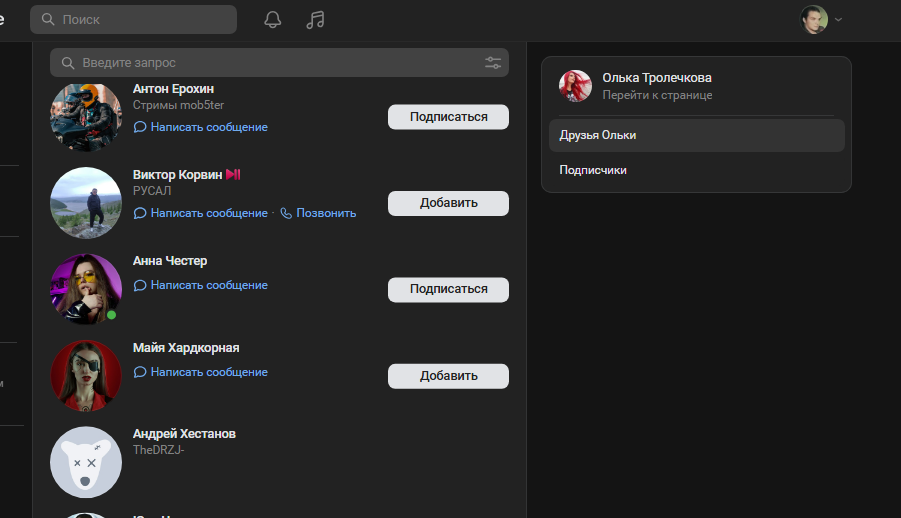Click the magnifier icon in top search
901x518 pixels.
48,20
